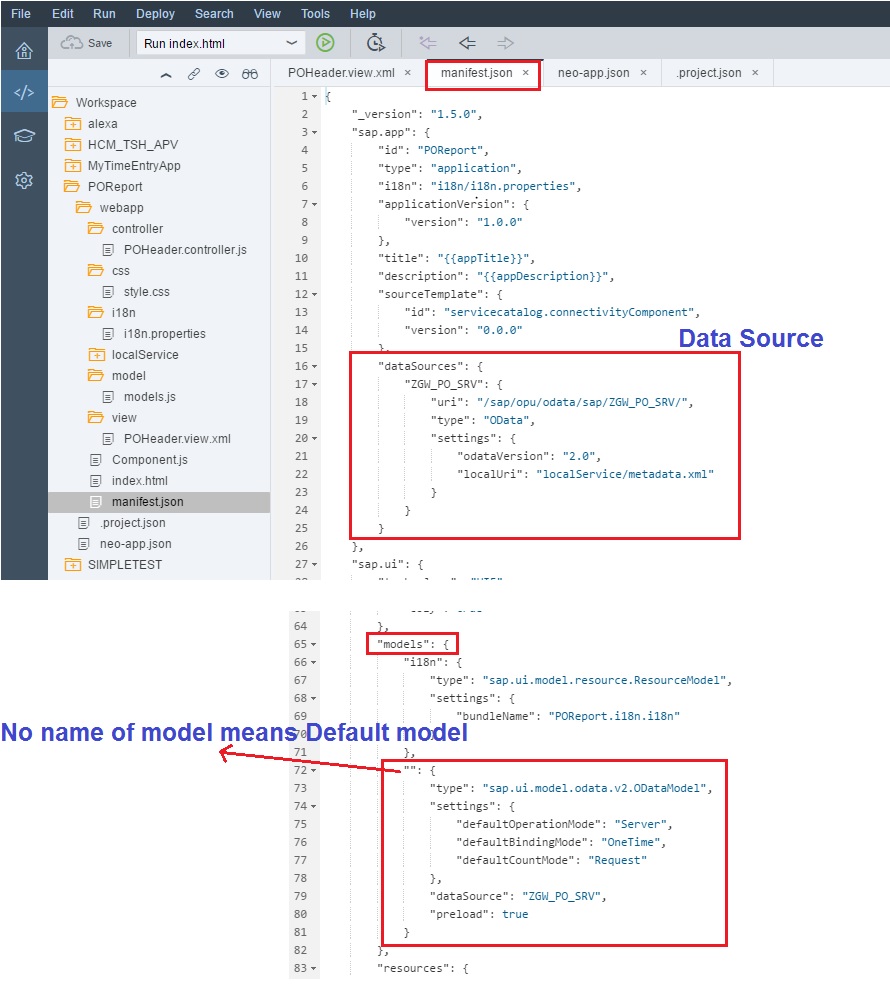Screen dimensions: 890x984
Task: Close the neo-app.json tab
Action: 643,73
